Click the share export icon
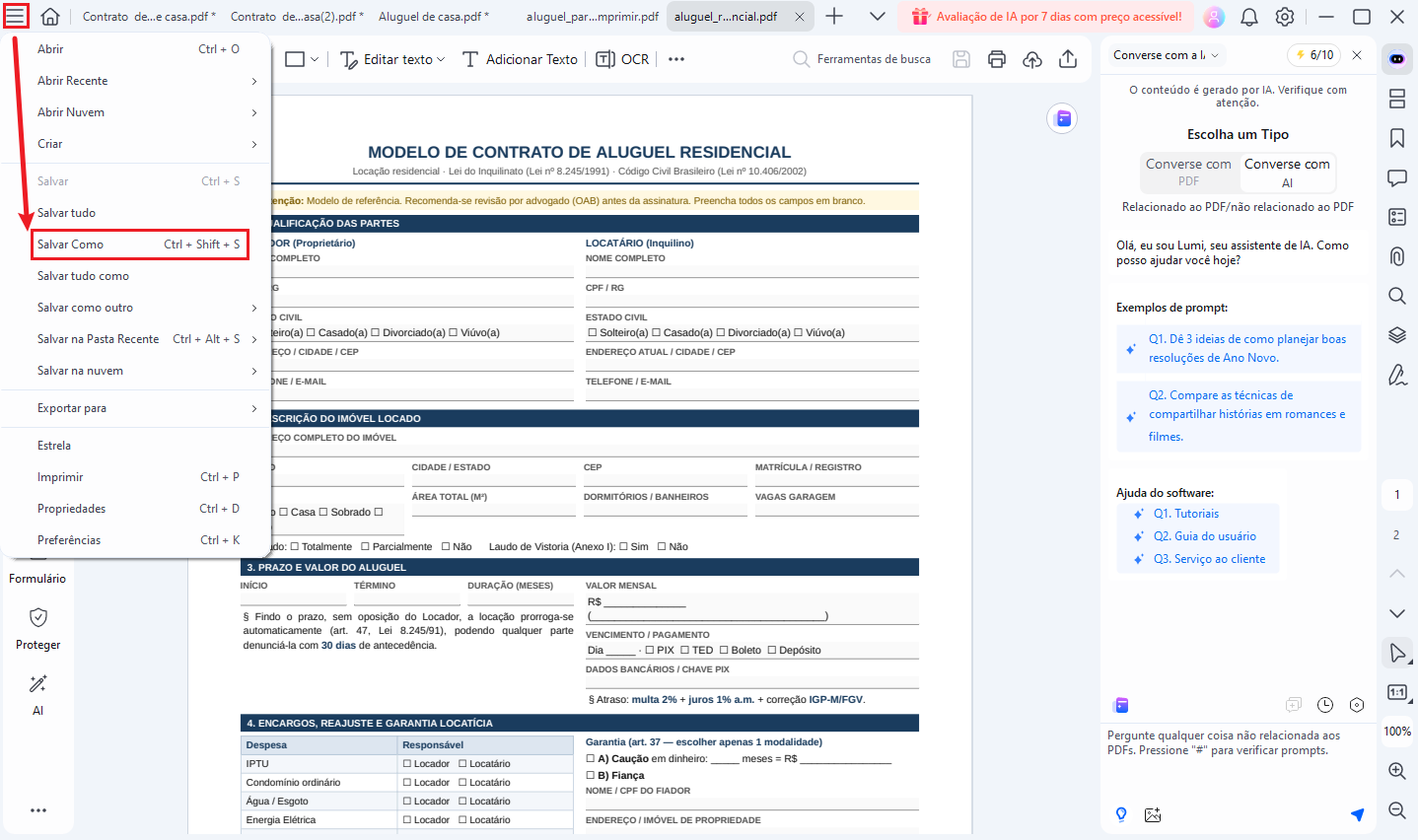The width and height of the screenshot is (1418, 840). [x=1068, y=59]
